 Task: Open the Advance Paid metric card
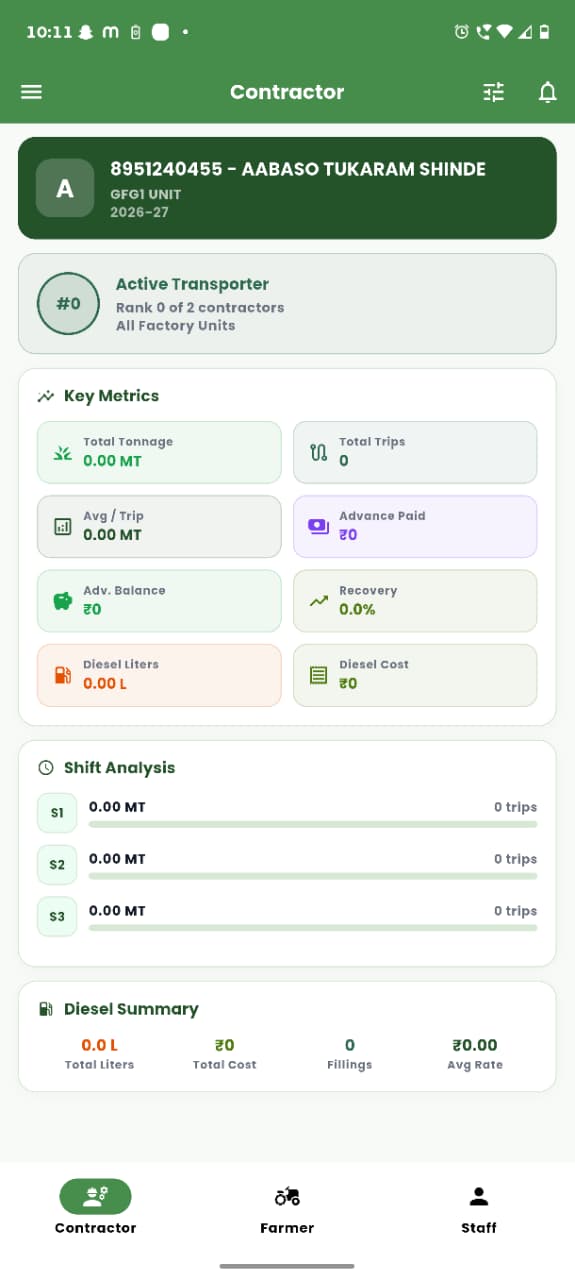click(415, 526)
